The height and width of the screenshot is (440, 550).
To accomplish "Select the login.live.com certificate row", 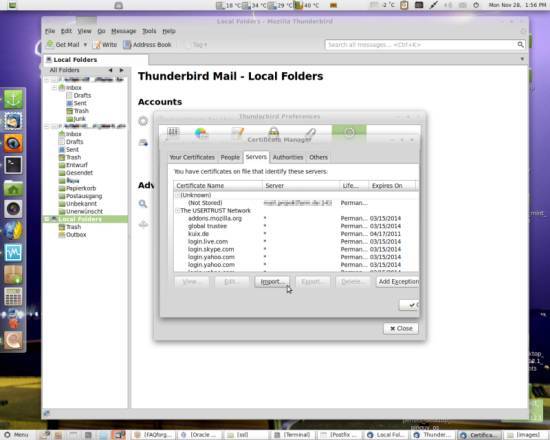I will (x=296, y=241).
